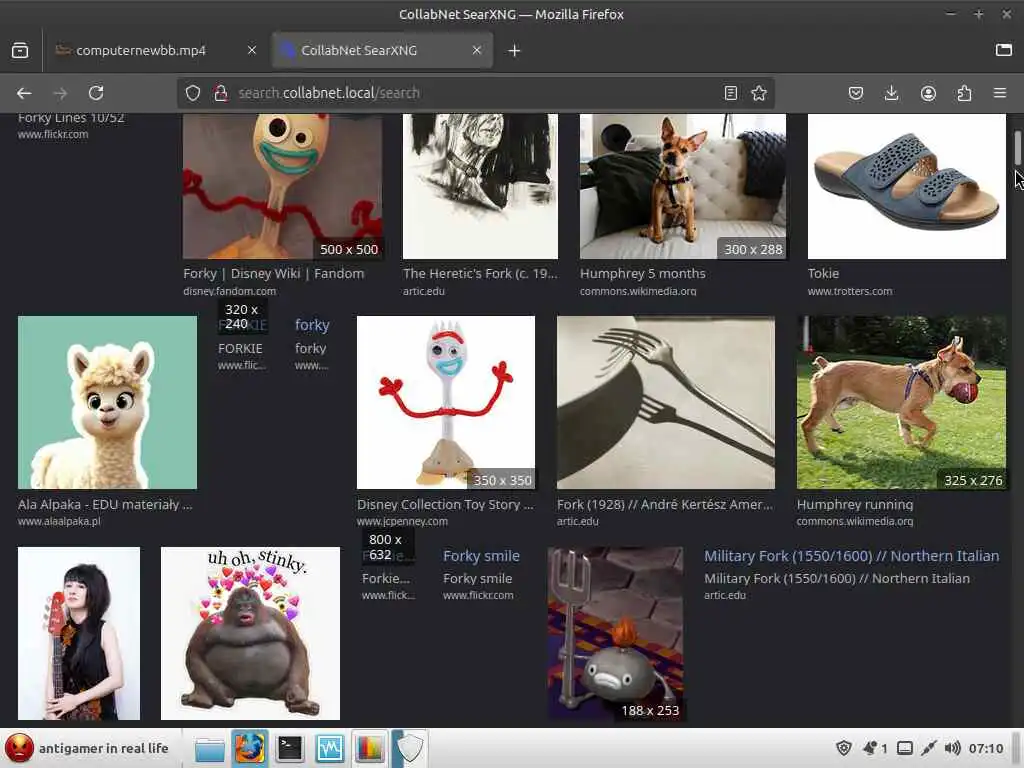Open the extensions puzzle icon
Viewport: 1024px width, 768px height.
pyautogui.click(x=964, y=93)
